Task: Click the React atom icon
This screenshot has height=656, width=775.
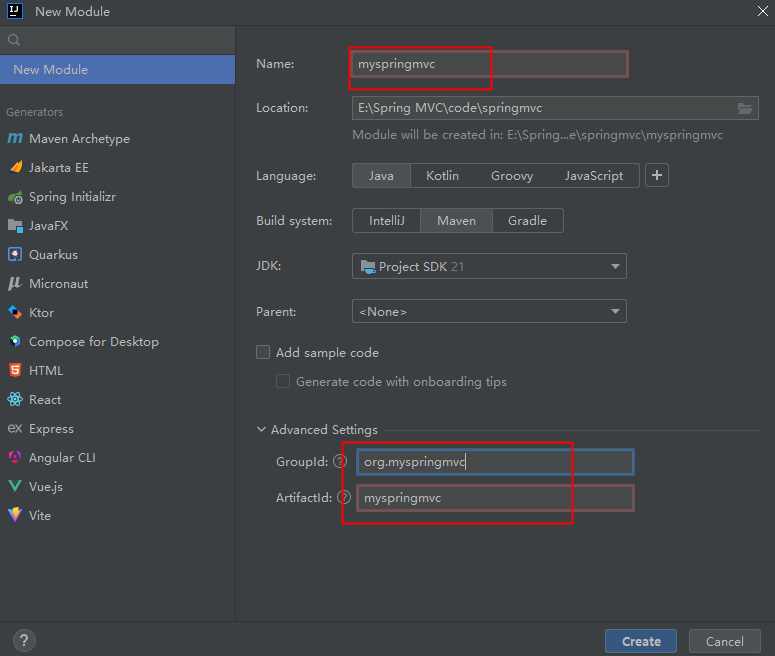Action: [15, 399]
